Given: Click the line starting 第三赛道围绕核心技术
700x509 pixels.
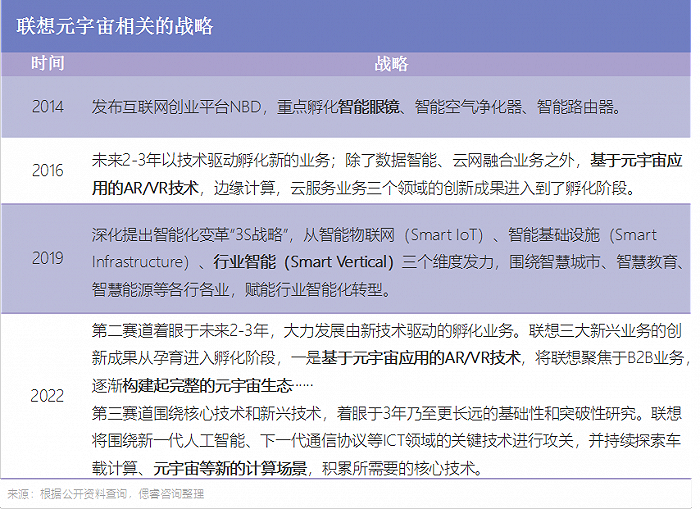Looking at the screenshot, I should (387, 413).
